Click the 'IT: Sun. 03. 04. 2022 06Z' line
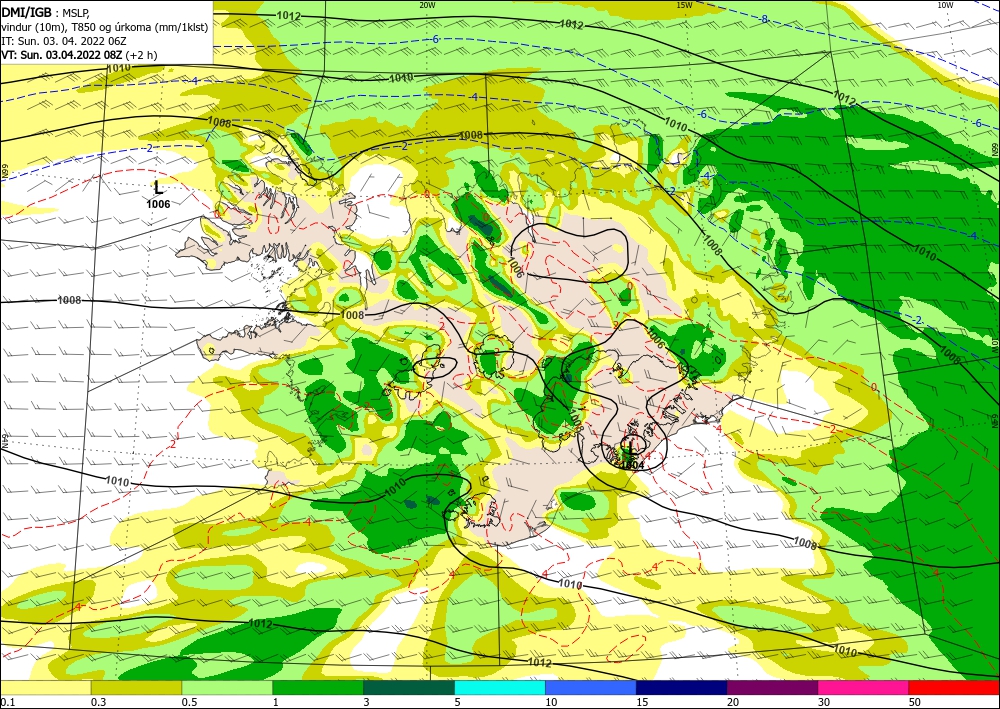This screenshot has width=1000, height=709. (x=63, y=41)
